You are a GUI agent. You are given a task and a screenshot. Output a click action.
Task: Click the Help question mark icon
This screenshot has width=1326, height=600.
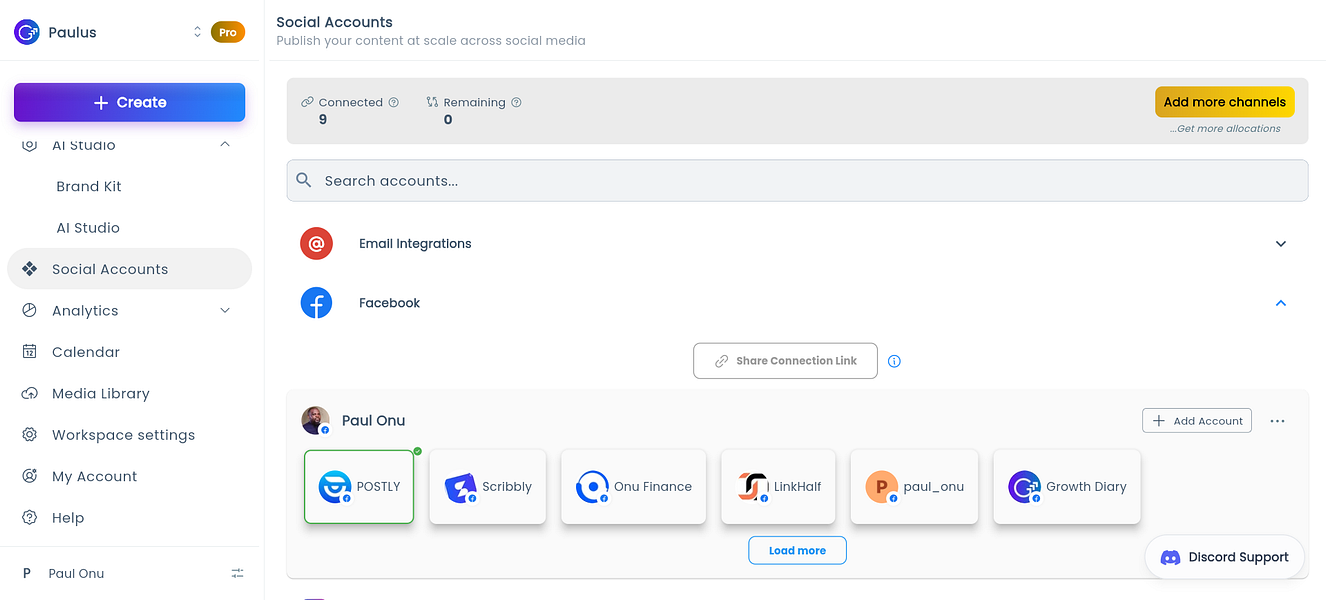(x=30, y=518)
